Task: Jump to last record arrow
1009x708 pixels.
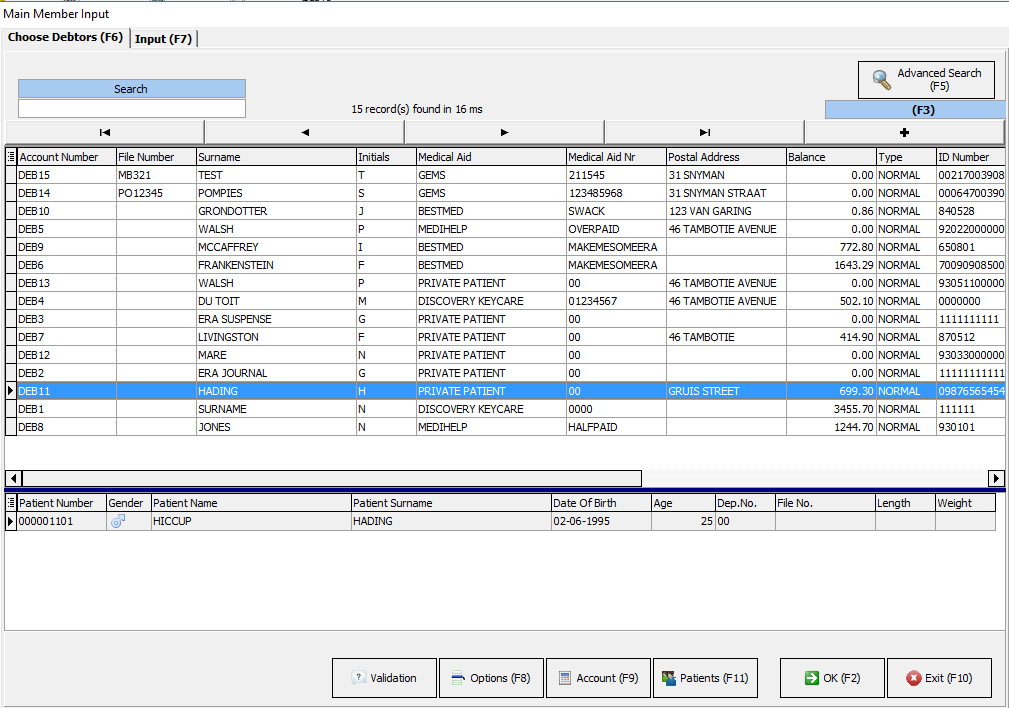Action: [704, 132]
